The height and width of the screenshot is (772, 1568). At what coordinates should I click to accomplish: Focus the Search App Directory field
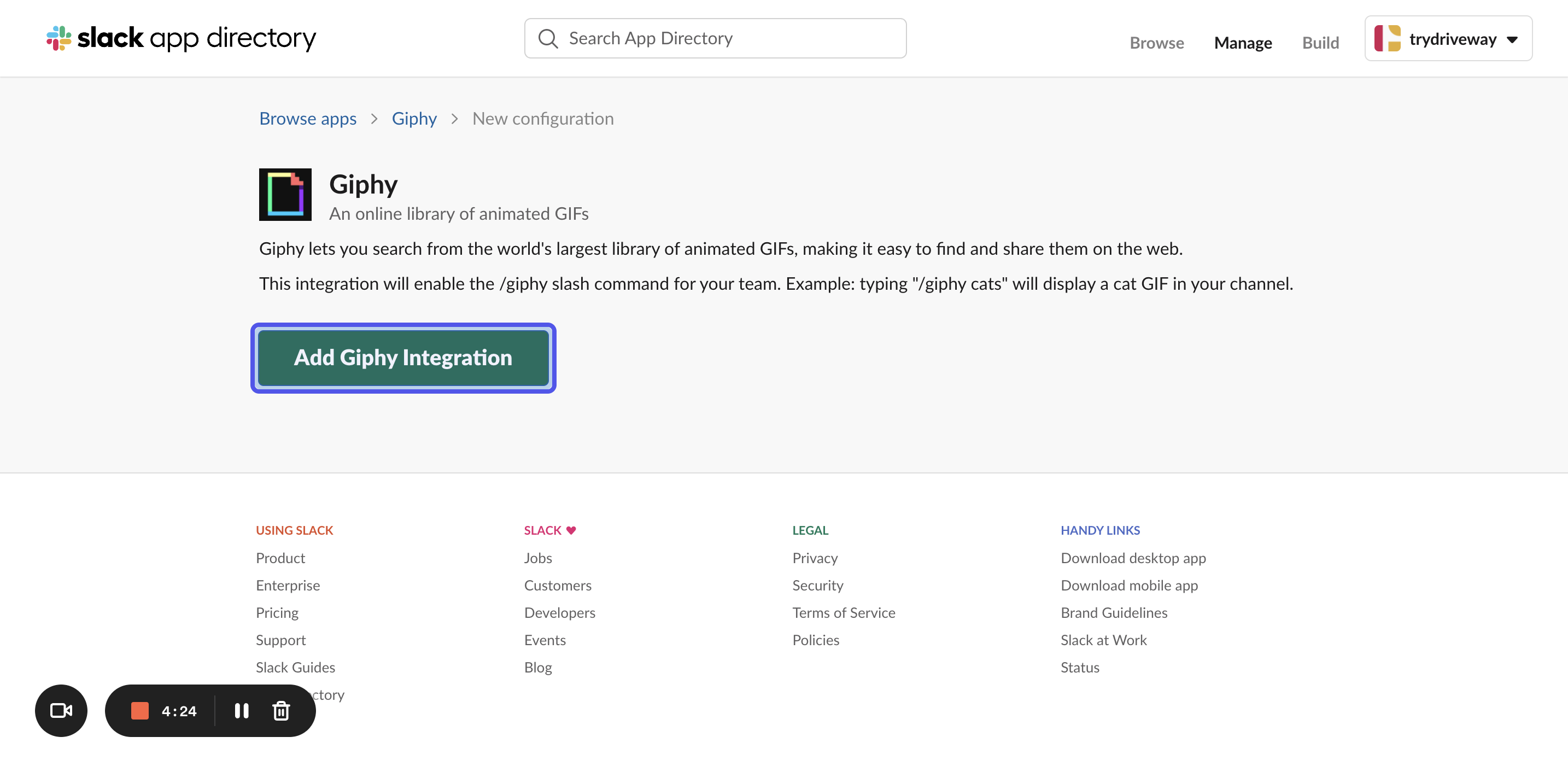(x=715, y=38)
